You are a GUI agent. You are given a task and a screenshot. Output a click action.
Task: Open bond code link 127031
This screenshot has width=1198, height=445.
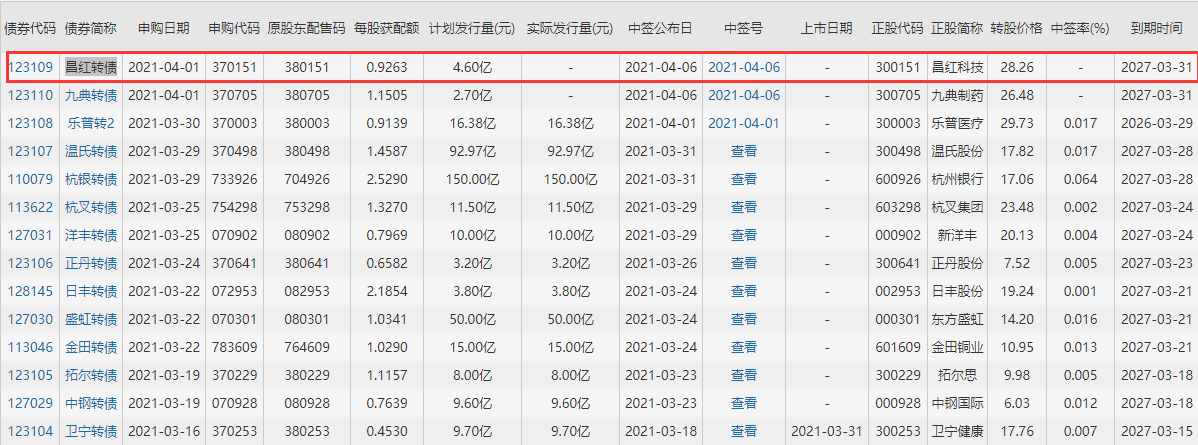[x=31, y=235]
